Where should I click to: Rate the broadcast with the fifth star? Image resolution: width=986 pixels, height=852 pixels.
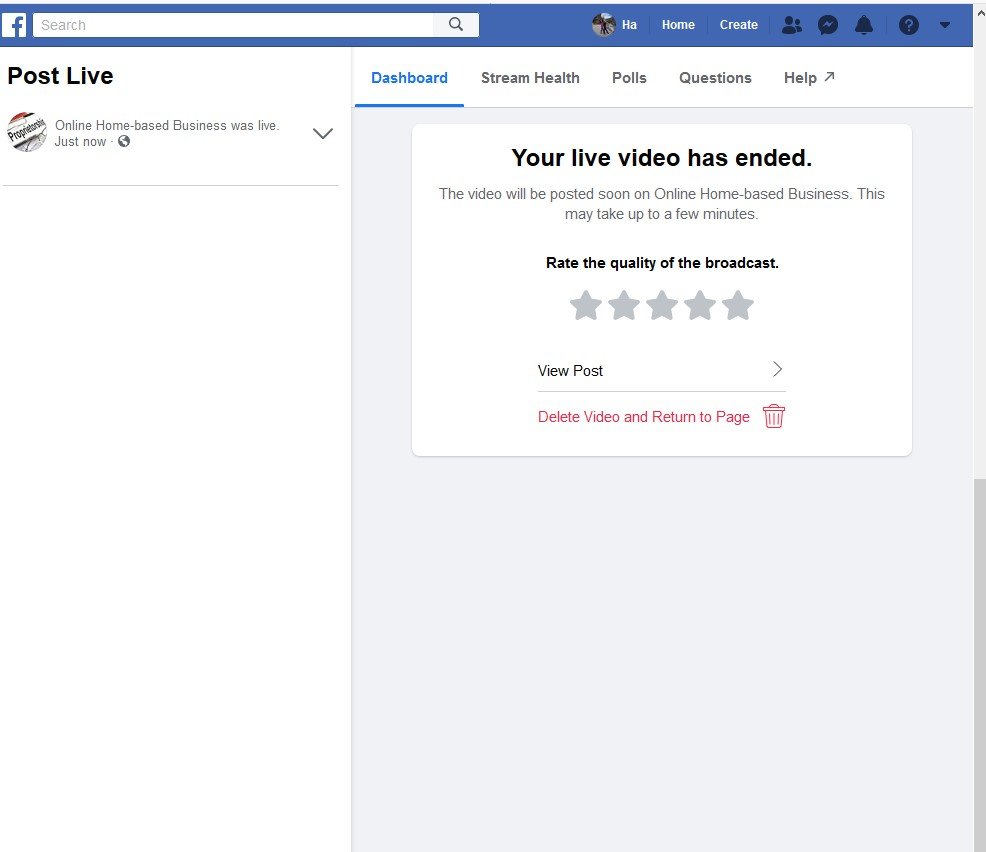(738, 305)
